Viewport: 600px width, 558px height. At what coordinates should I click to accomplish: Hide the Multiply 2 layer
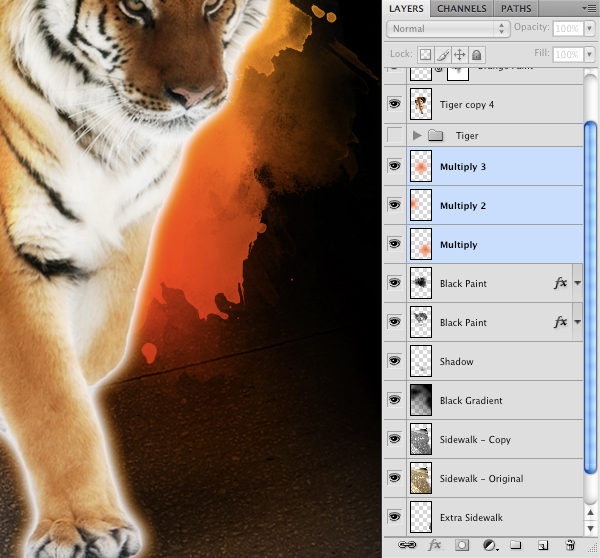pyautogui.click(x=395, y=205)
